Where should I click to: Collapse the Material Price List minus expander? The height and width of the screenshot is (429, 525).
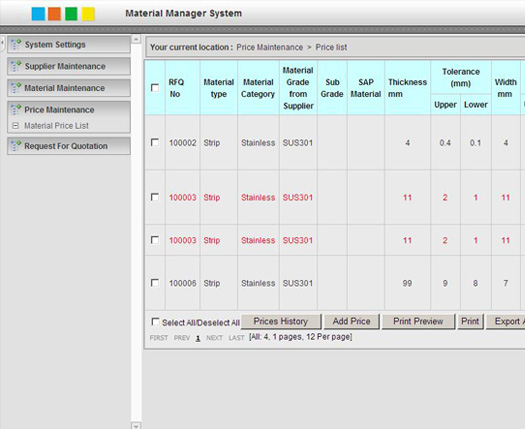(x=15, y=126)
